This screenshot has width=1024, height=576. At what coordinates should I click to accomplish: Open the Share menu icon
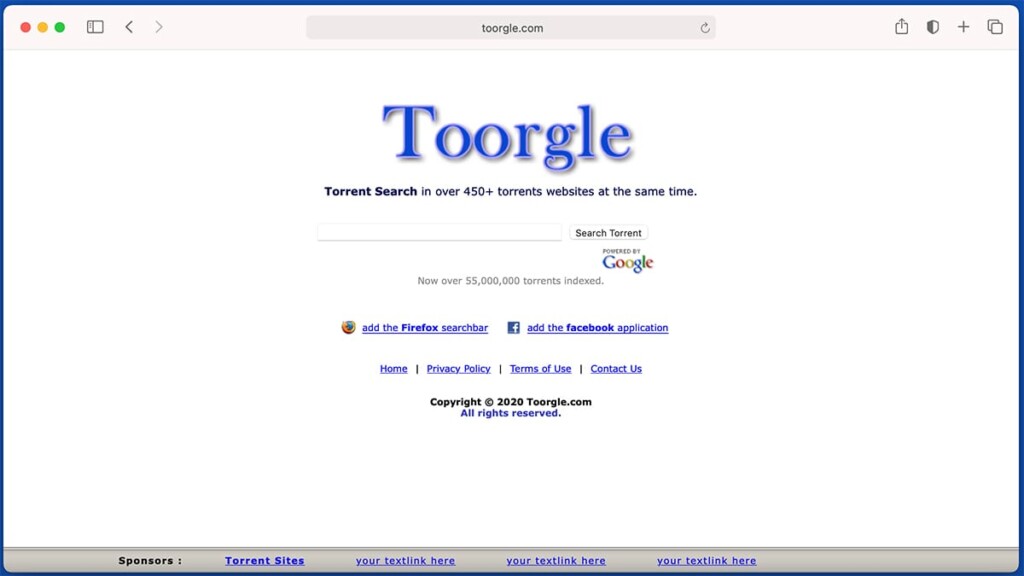pyautogui.click(x=901, y=27)
